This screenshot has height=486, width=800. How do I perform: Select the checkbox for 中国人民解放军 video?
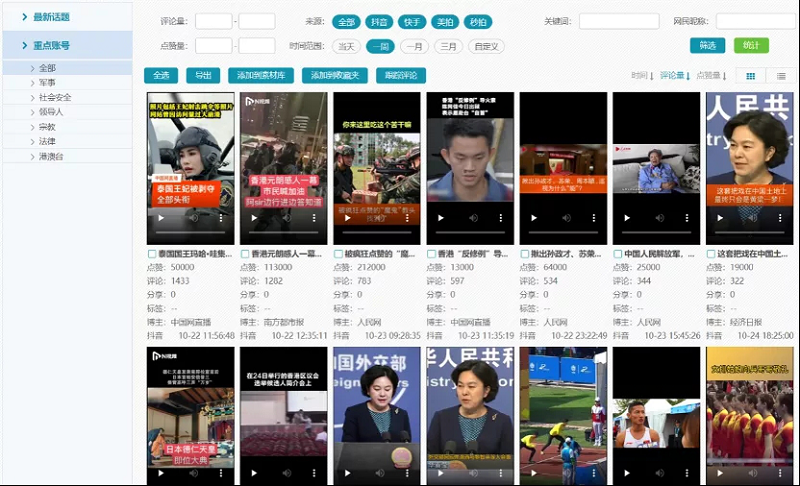(x=618, y=254)
